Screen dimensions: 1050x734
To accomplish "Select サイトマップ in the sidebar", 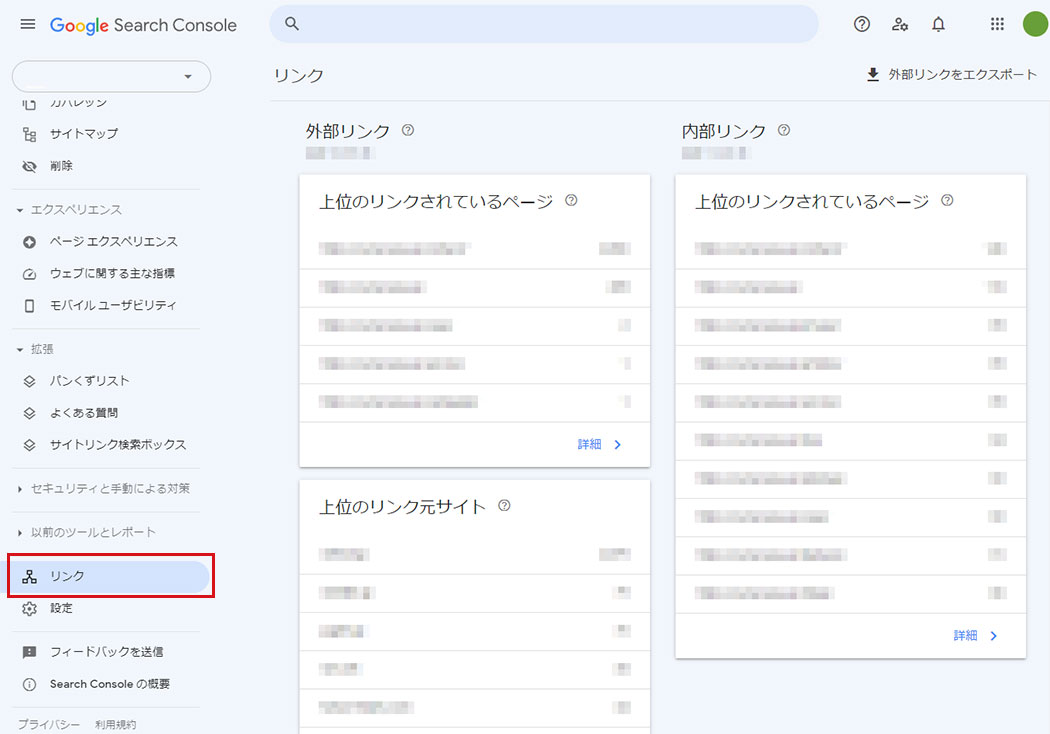I will tap(83, 134).
